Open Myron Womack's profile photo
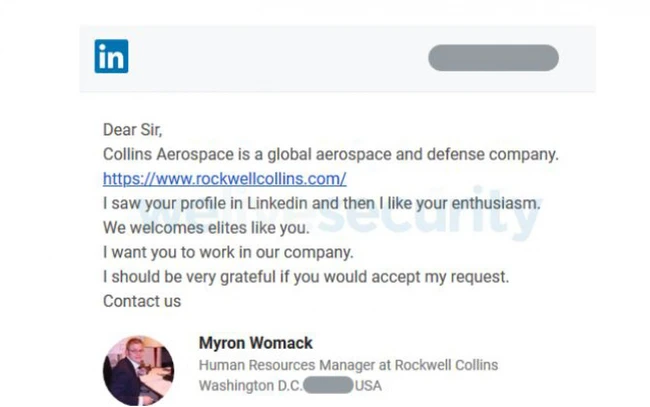The image size is (650, 407). click(x=138, y=369)
